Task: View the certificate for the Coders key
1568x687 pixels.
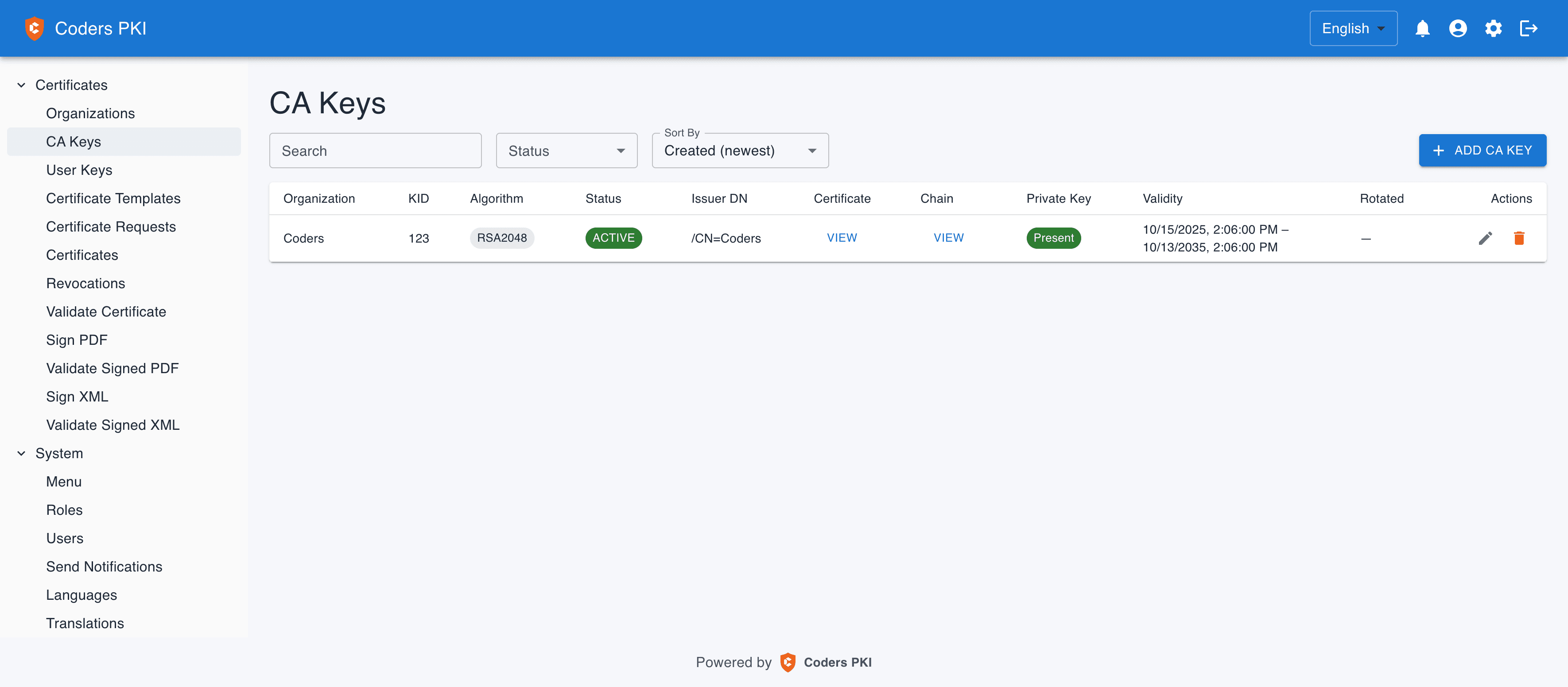Action: tap(842, 238)
